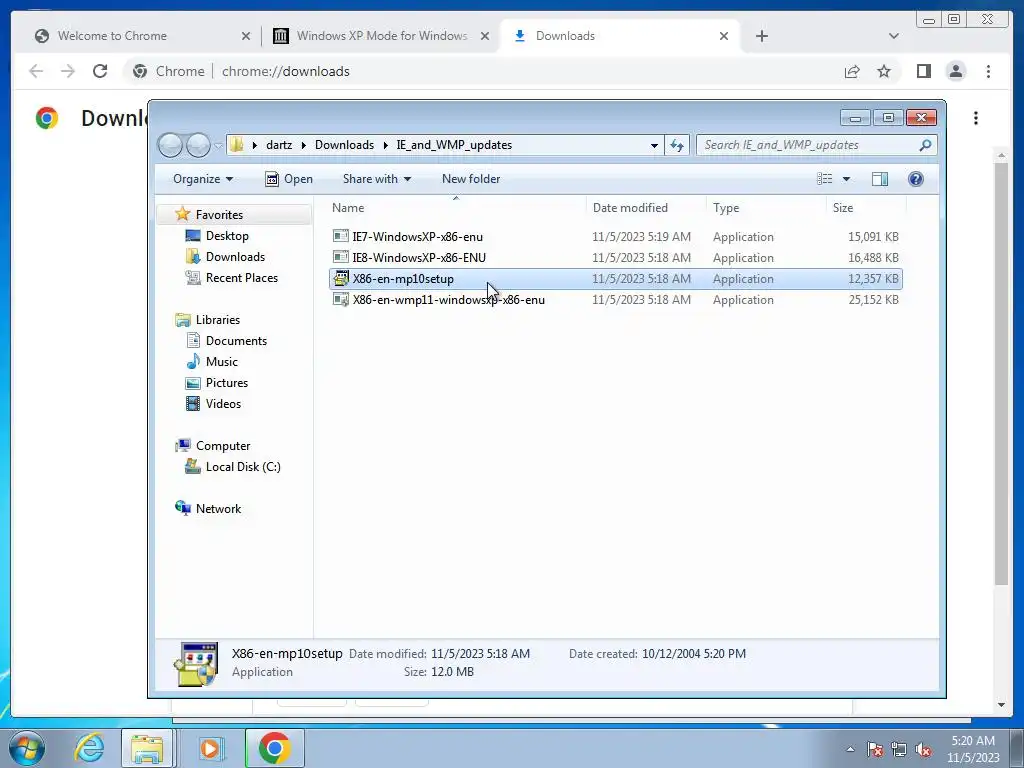
Task: Click the X86-en-mp10setup installer icon
Action: click(340, 278)
